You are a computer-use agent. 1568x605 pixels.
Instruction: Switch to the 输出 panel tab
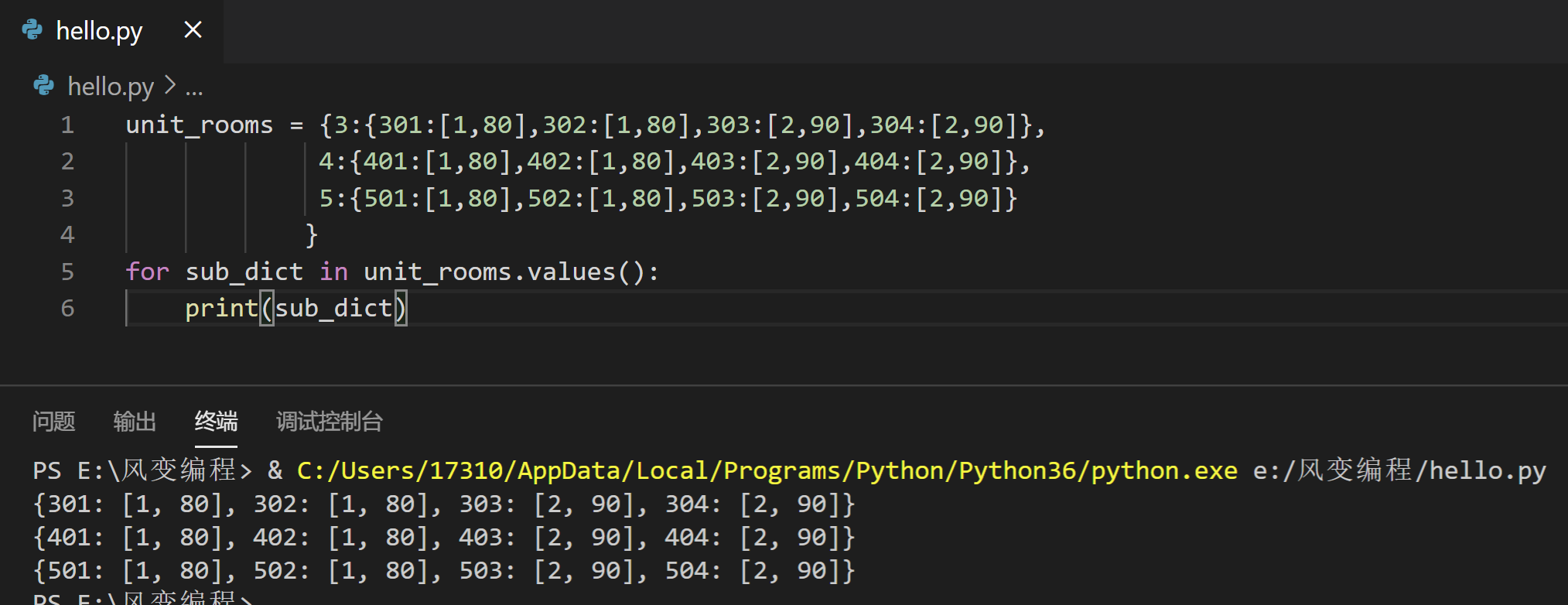click(x=135, y=422)
